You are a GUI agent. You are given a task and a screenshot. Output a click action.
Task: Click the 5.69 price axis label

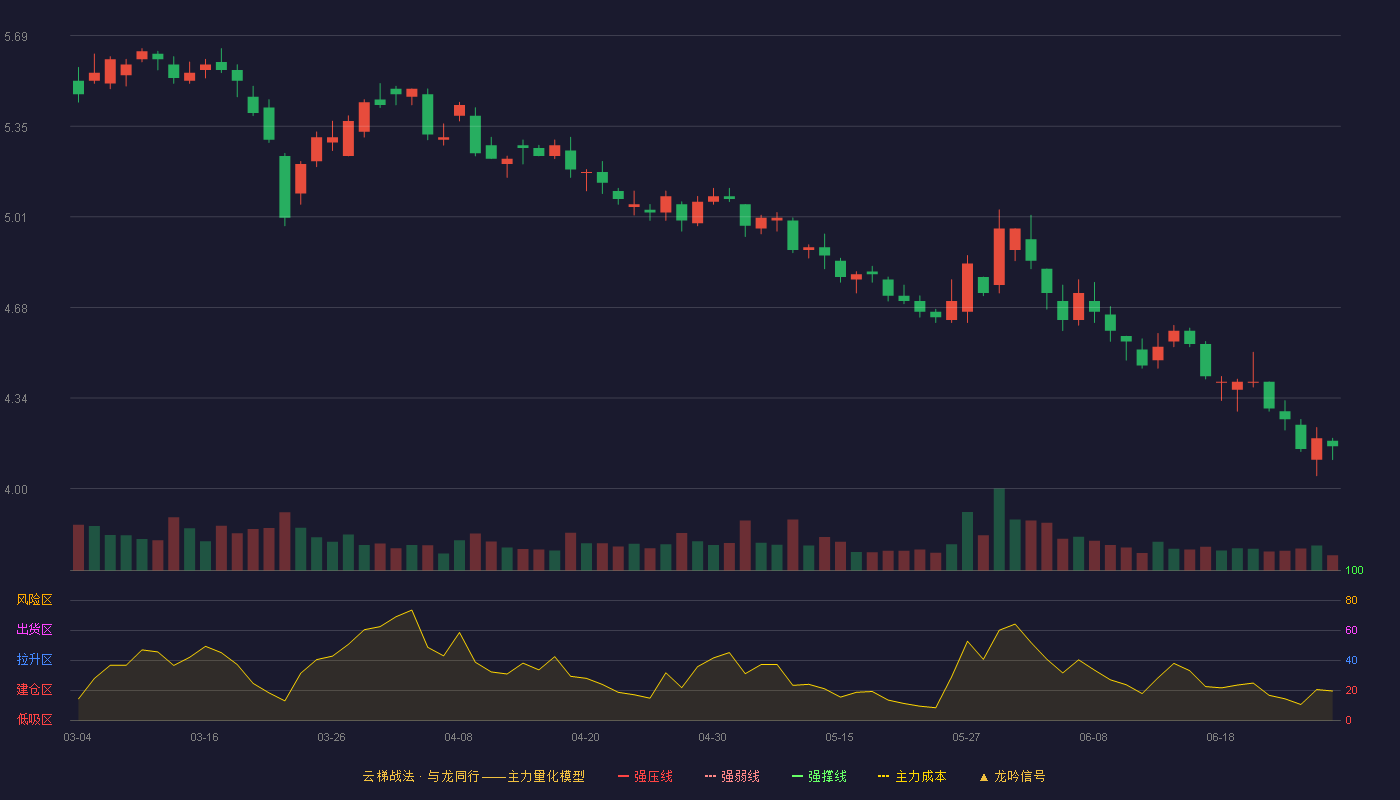16,37
